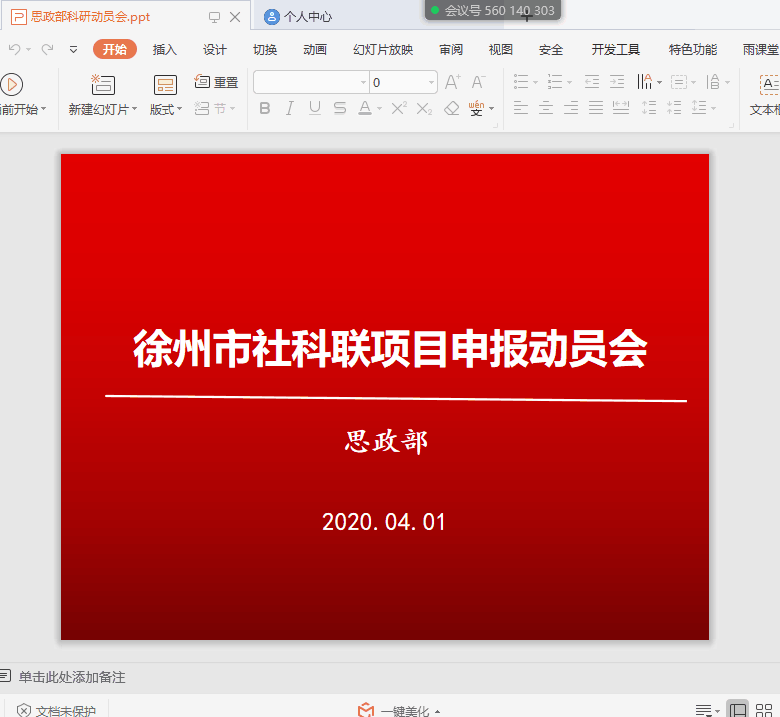This screenshot has width=780, height=717.
Task: Click the Bold formatting icon
Action: pyautogui.click(x=265, y=108)
